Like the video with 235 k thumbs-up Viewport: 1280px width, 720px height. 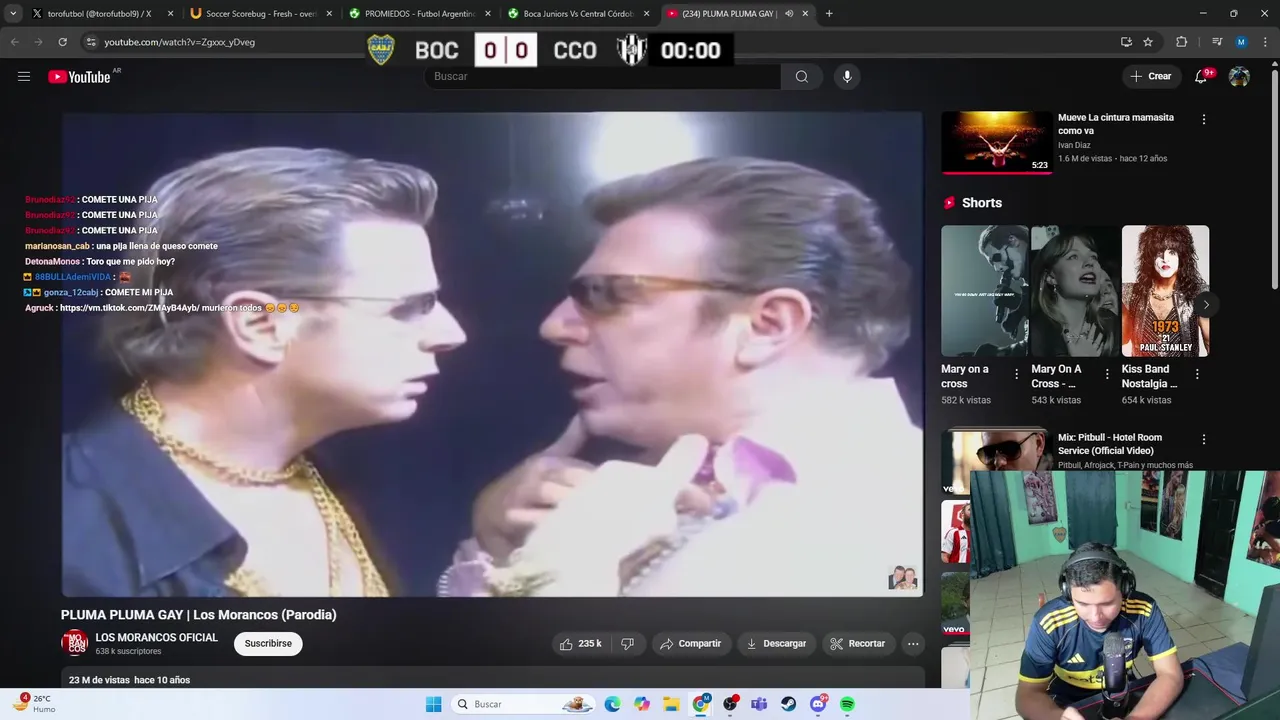pyautogui.click(x=581, y=644)
